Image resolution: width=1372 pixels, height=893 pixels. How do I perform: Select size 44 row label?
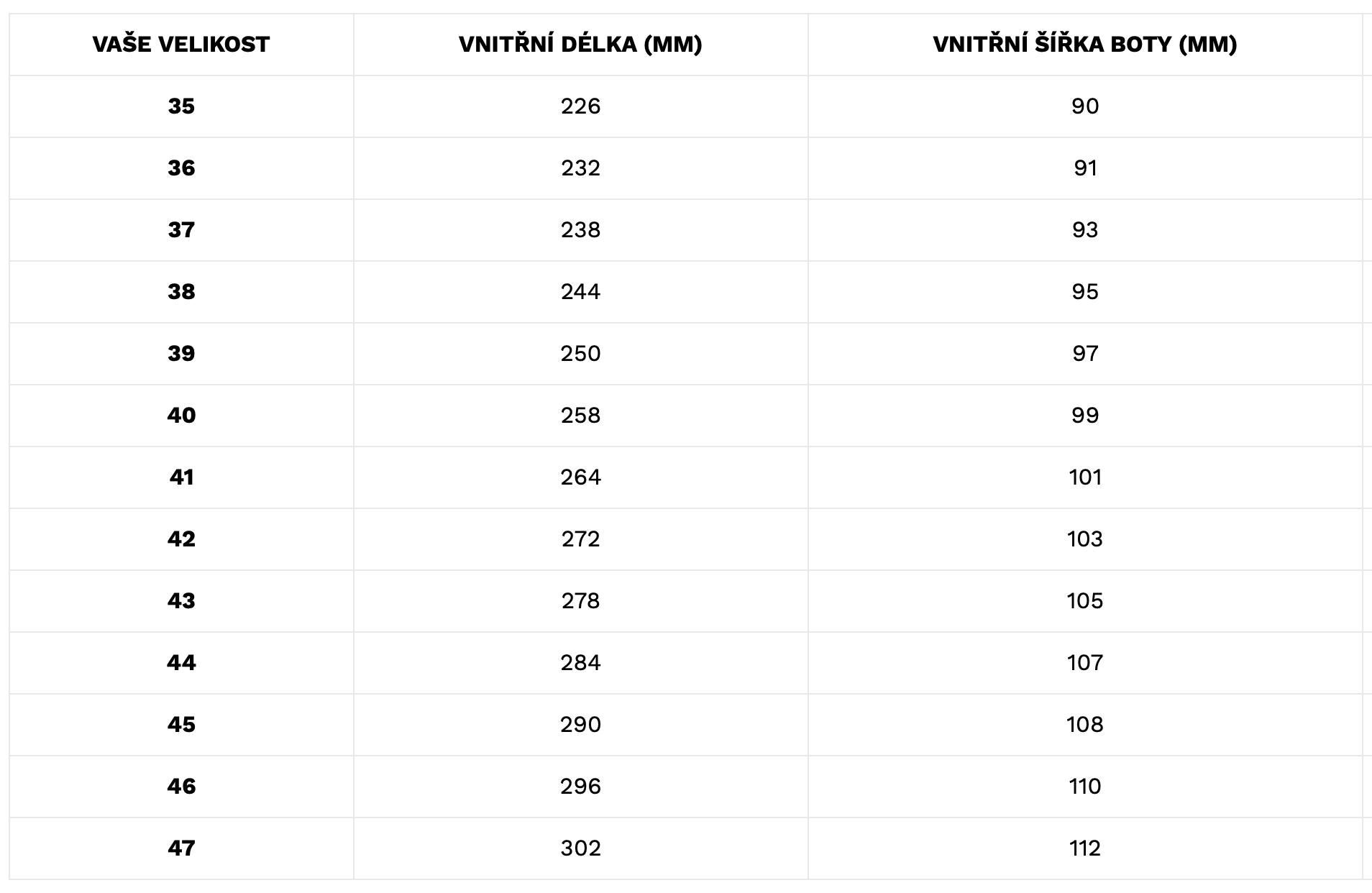point(181,663)
